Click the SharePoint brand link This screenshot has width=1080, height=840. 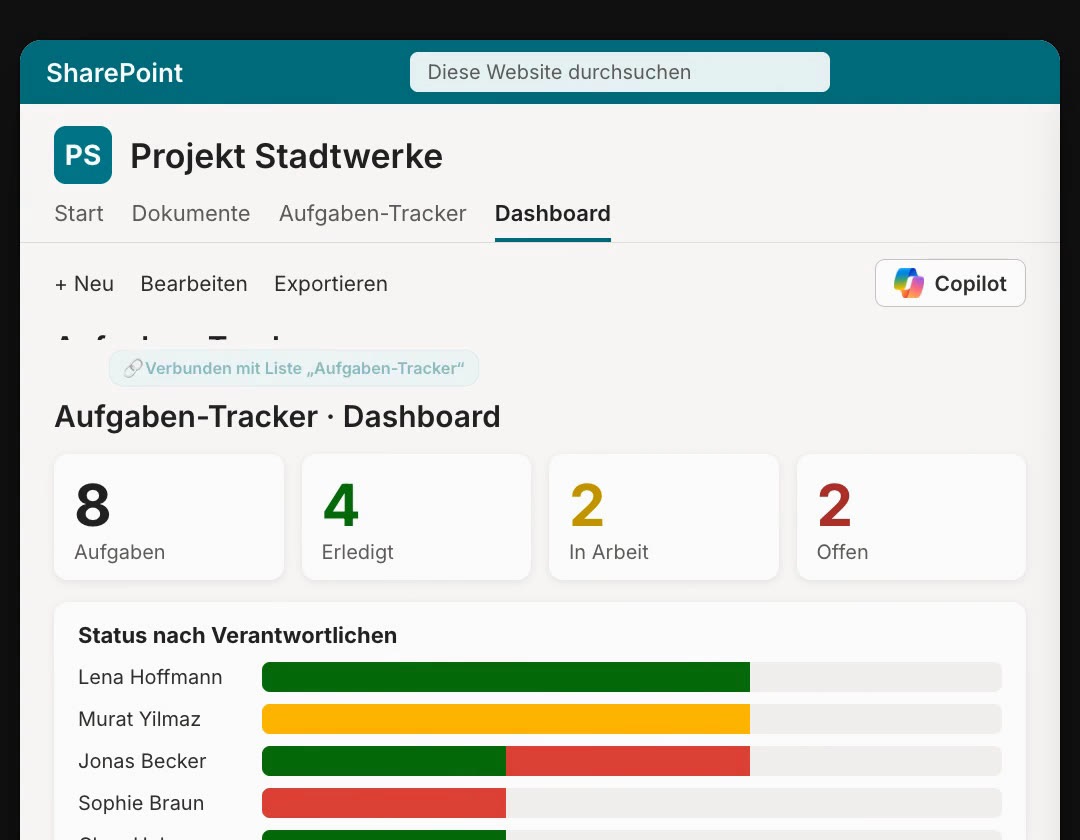pos(114,72)
